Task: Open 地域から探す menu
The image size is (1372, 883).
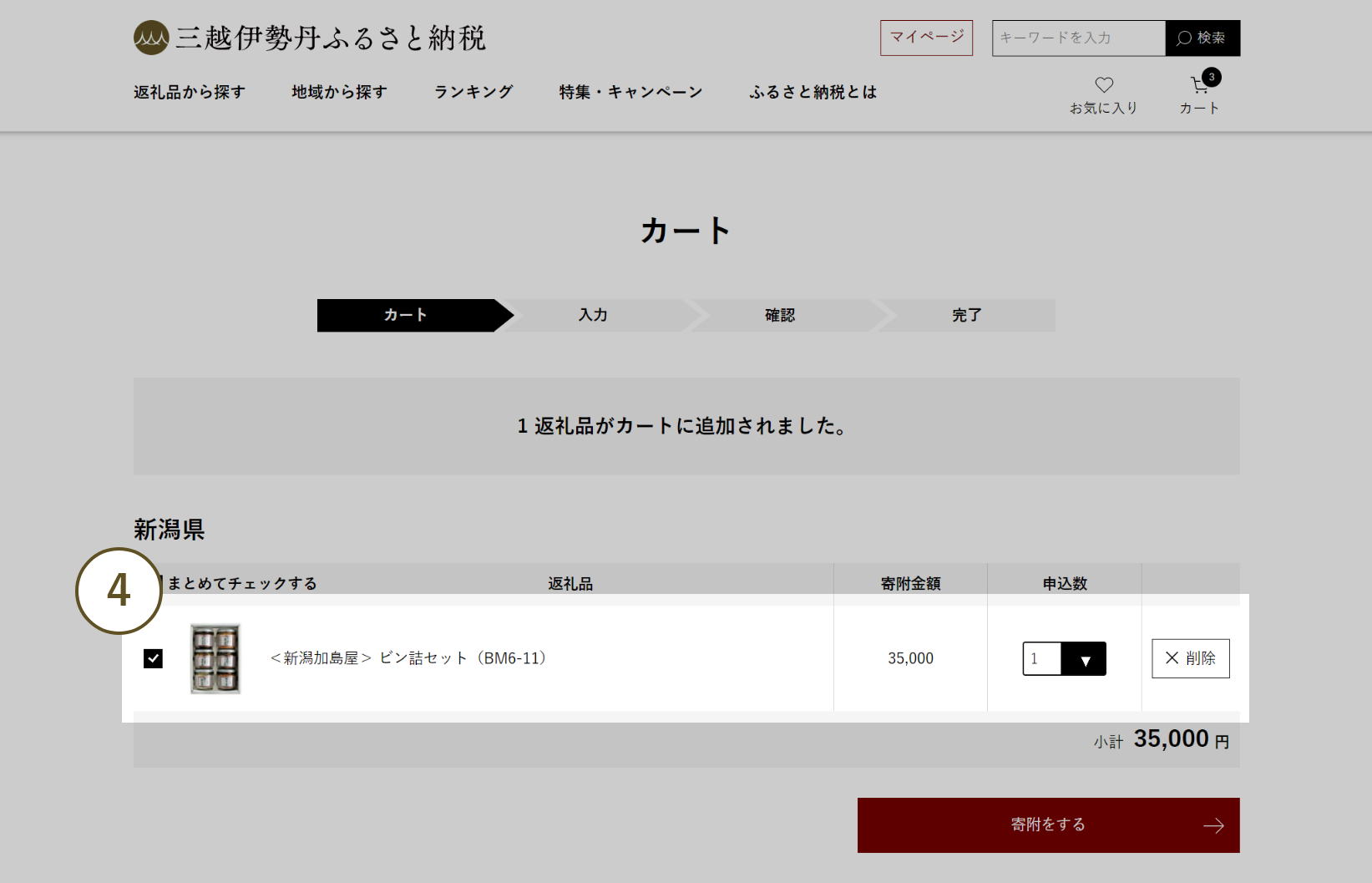Action: (x=339, y=92)
